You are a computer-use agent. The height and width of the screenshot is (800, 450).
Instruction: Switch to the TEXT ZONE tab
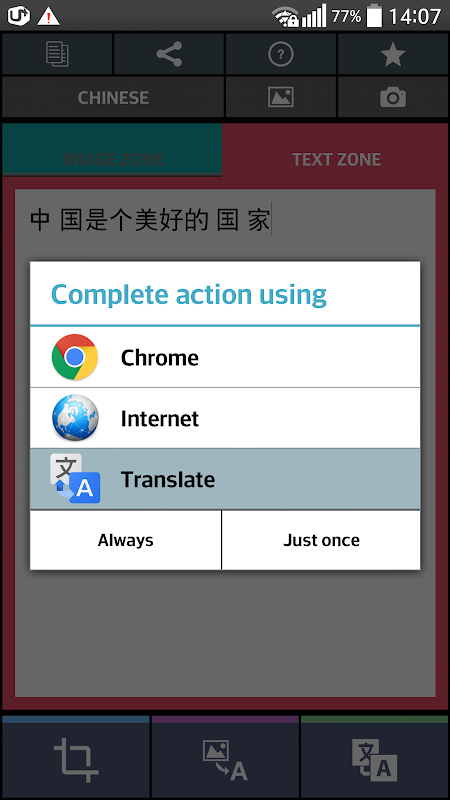click(x=337, y=160)
